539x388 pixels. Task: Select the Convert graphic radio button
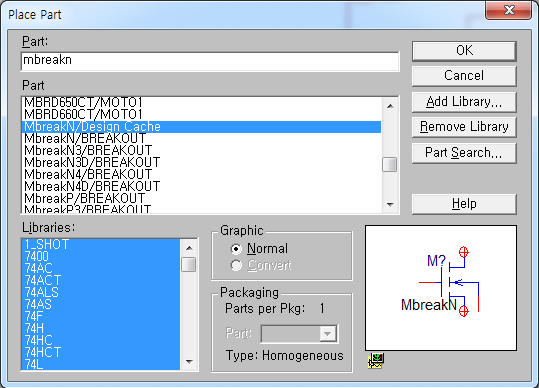click(236, 265)
